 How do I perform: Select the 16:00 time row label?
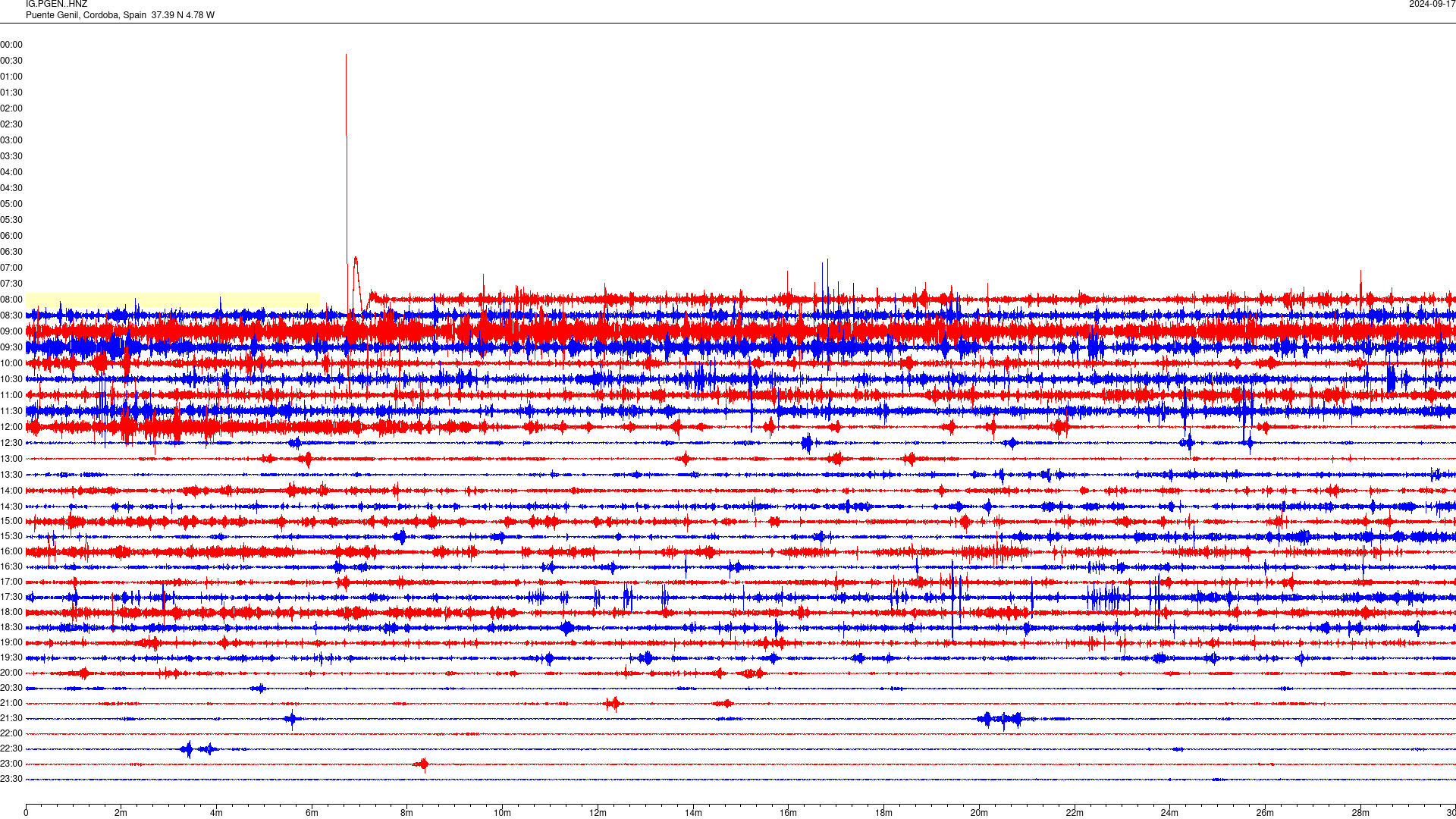[11, 551]
